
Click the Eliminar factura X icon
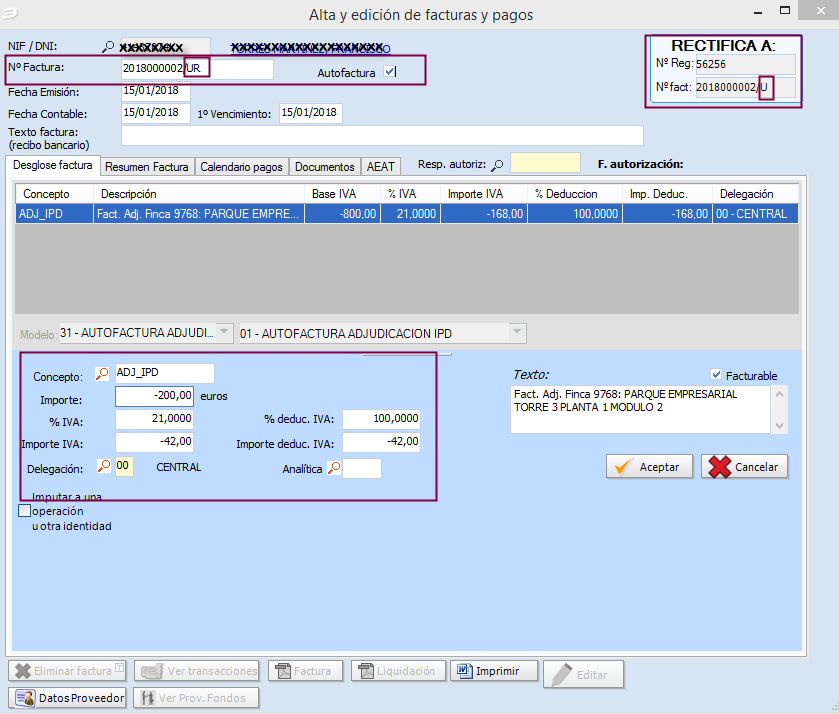tap(22, 671)
